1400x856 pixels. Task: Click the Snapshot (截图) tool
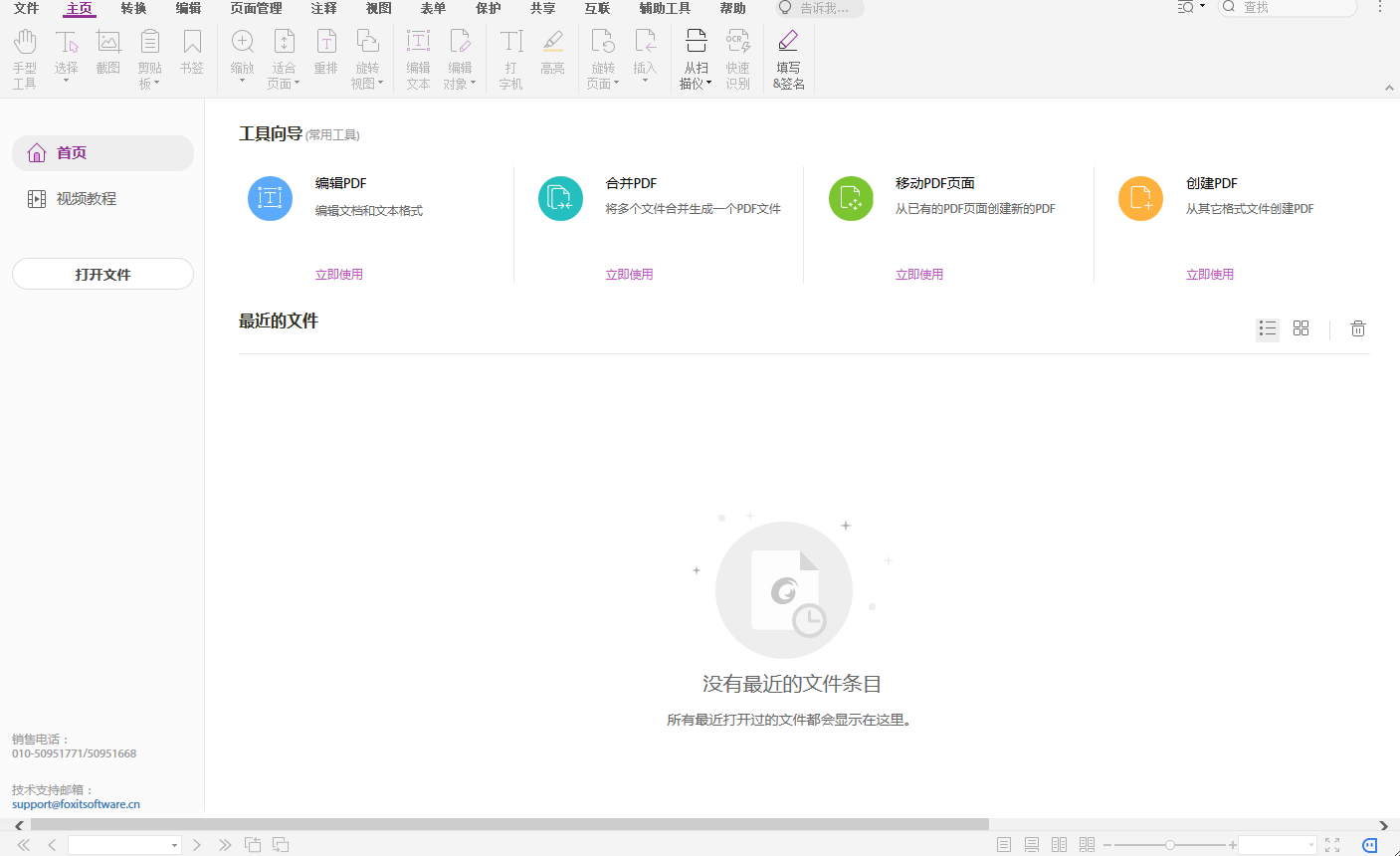click(x=107, y=50)
